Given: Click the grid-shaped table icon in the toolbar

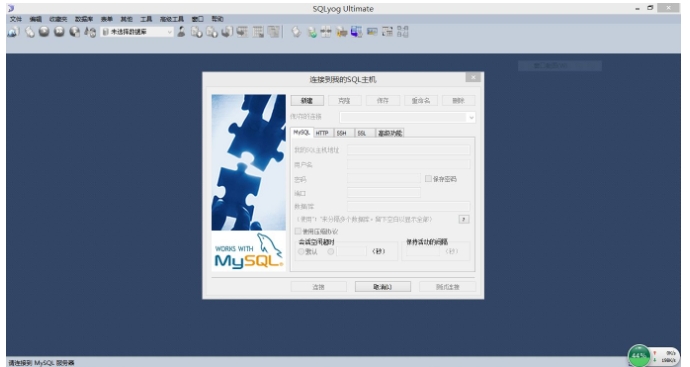Looking at the screenshot, I should (258, 32).
